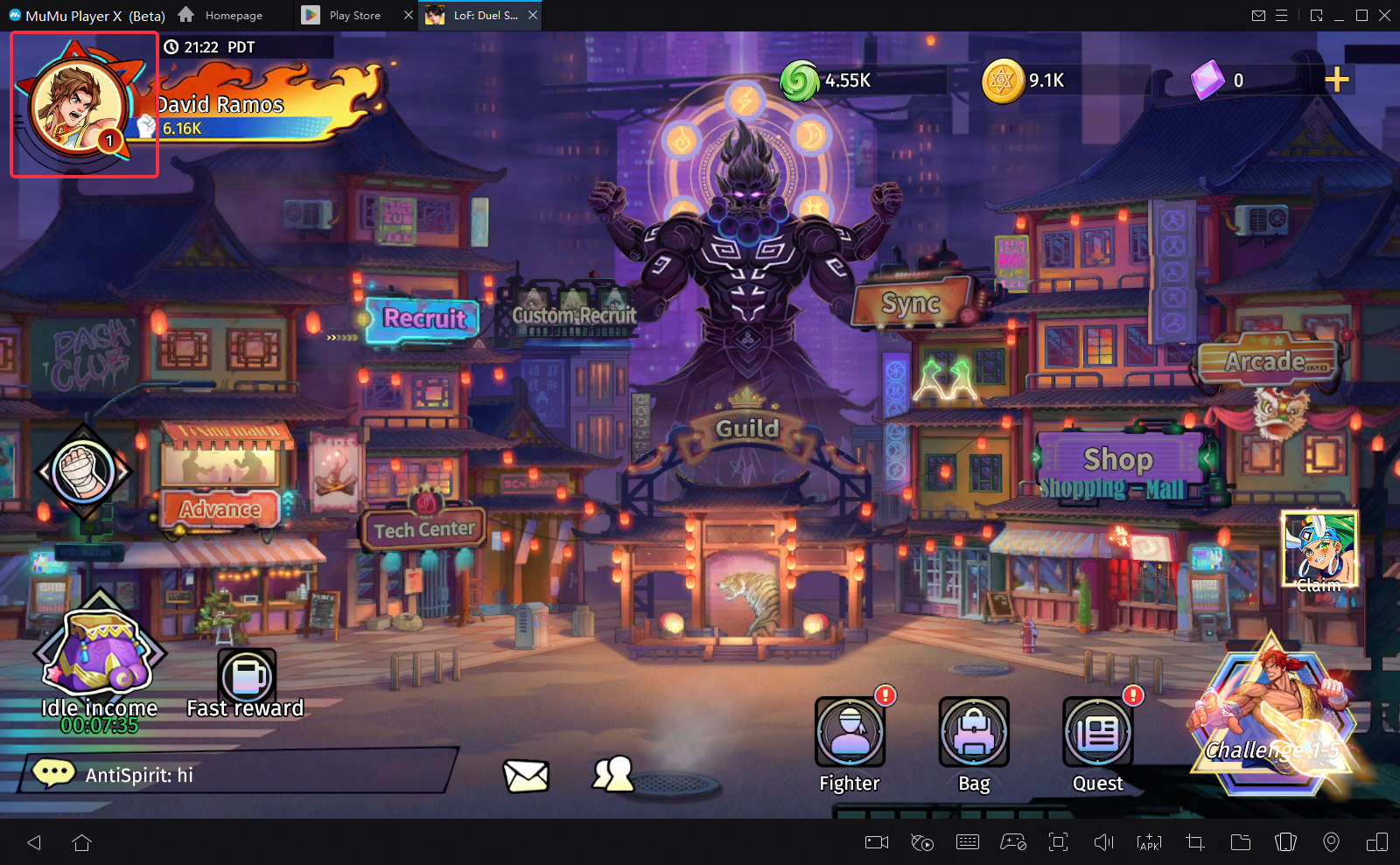Click the 9.1K gold counter

coord(1046,80)
